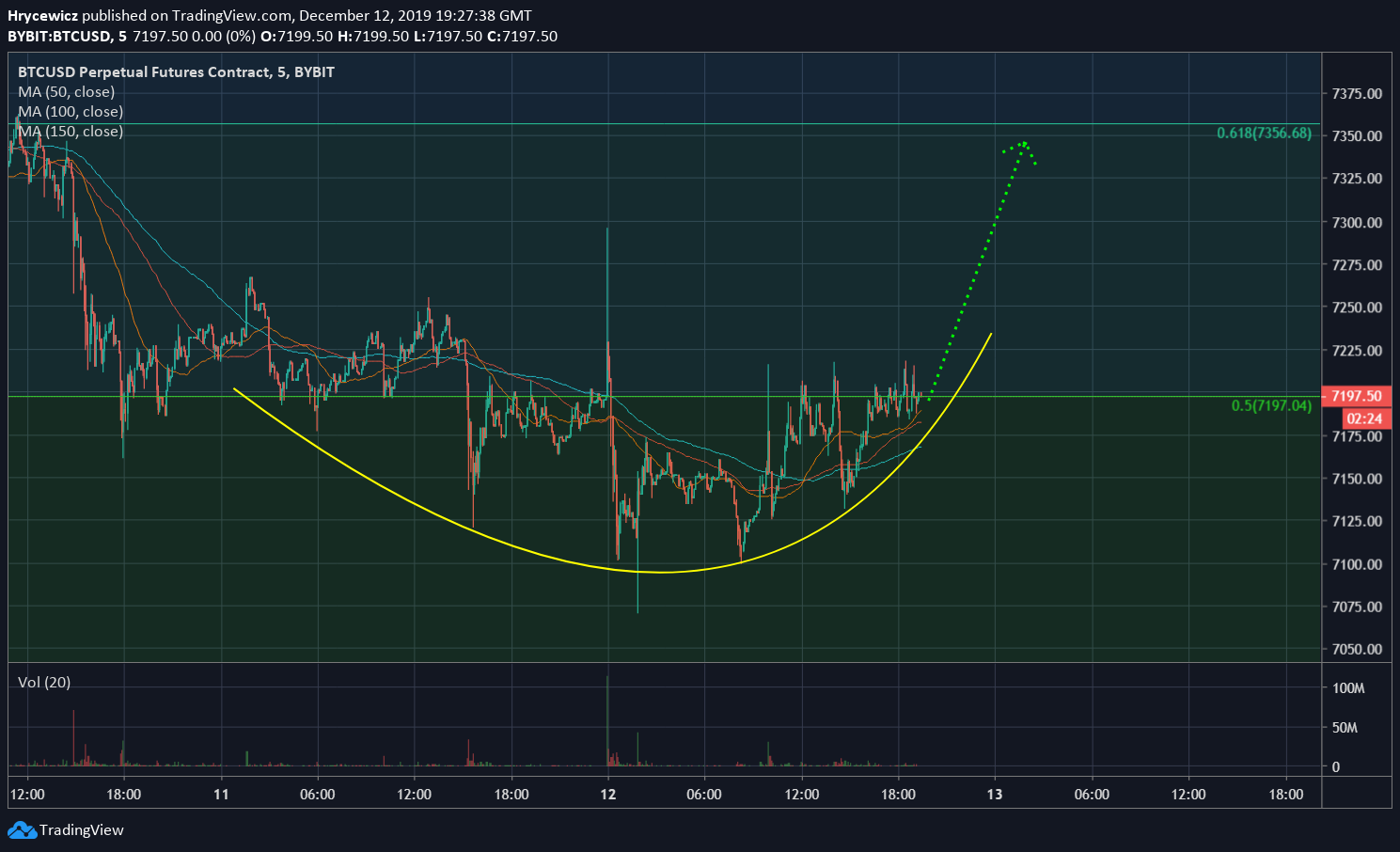Image resolution: width=1400 pixels, height=852 pixels.
Task: Click the 7350.00 price axis label
Action: (1357, 136)
